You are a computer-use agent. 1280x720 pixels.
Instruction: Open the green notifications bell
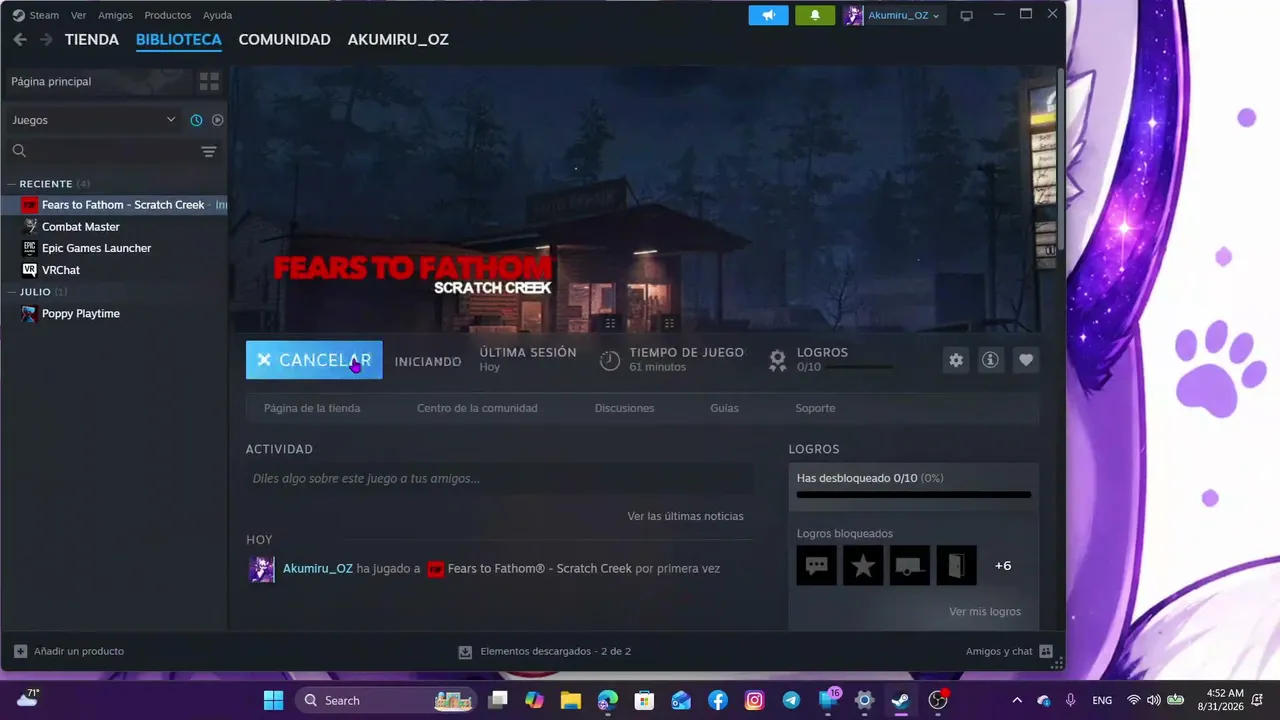tap(815, 15)
